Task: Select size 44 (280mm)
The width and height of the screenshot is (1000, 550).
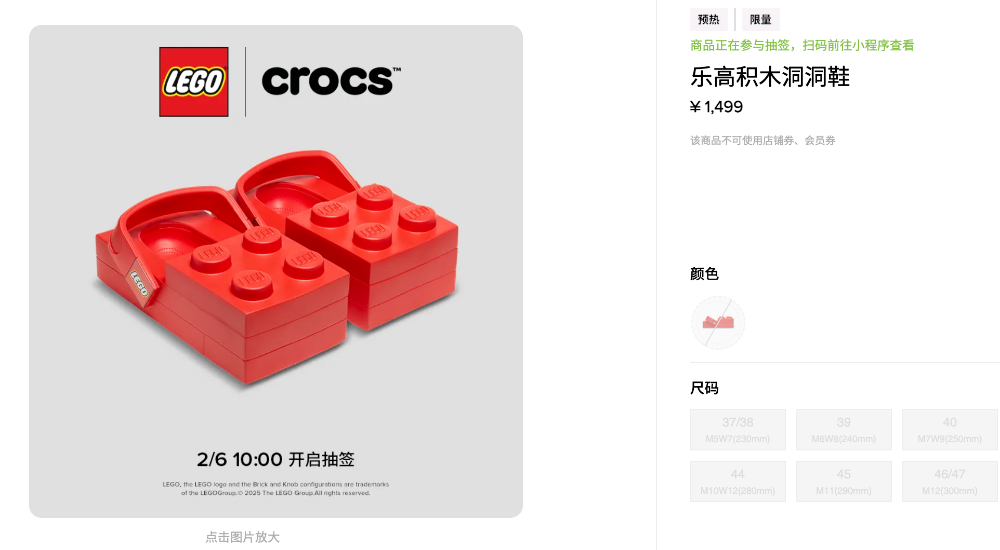Action: 738,481
